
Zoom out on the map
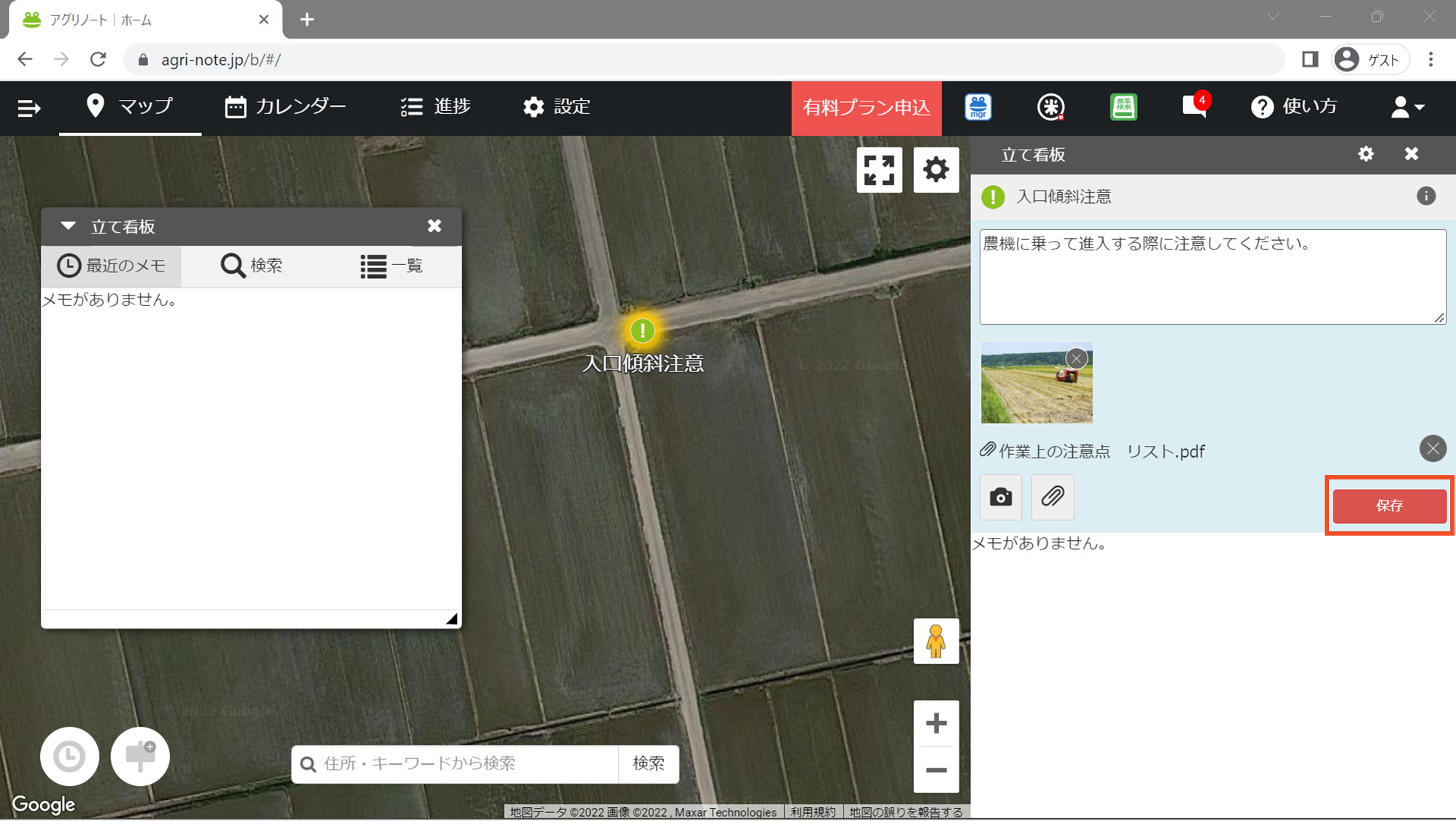(x=936, y=770)
